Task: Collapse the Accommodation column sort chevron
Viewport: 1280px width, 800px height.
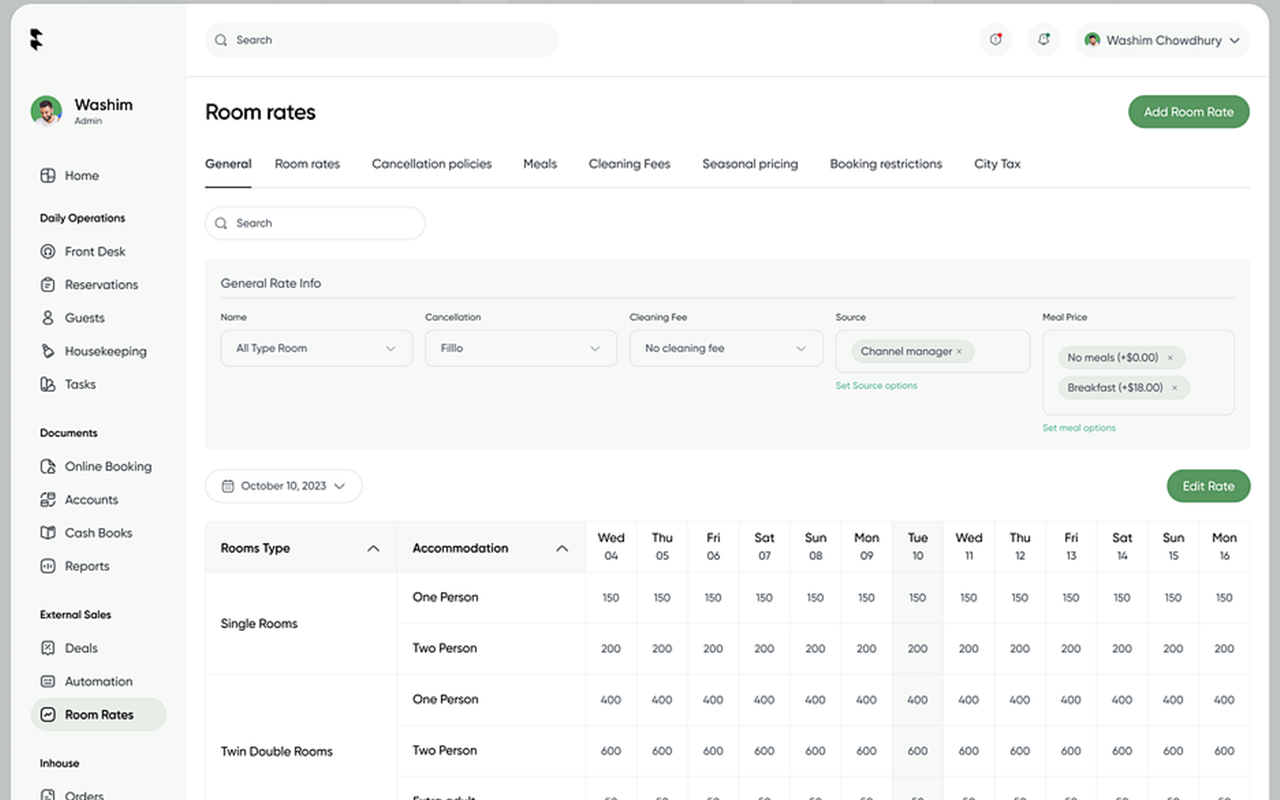Action: [561, 547]
